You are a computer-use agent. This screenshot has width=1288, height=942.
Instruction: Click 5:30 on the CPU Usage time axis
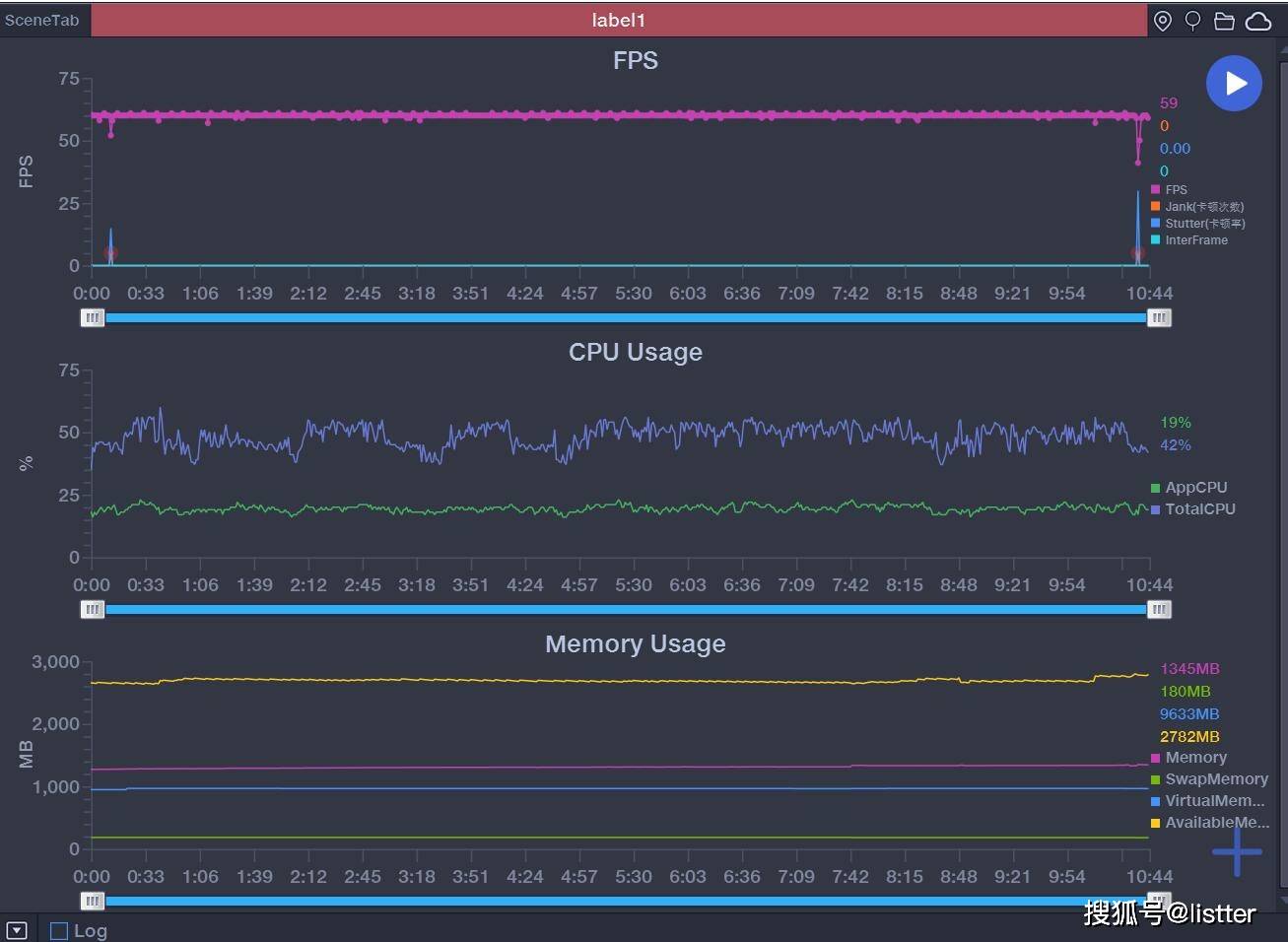click(634, 584)
